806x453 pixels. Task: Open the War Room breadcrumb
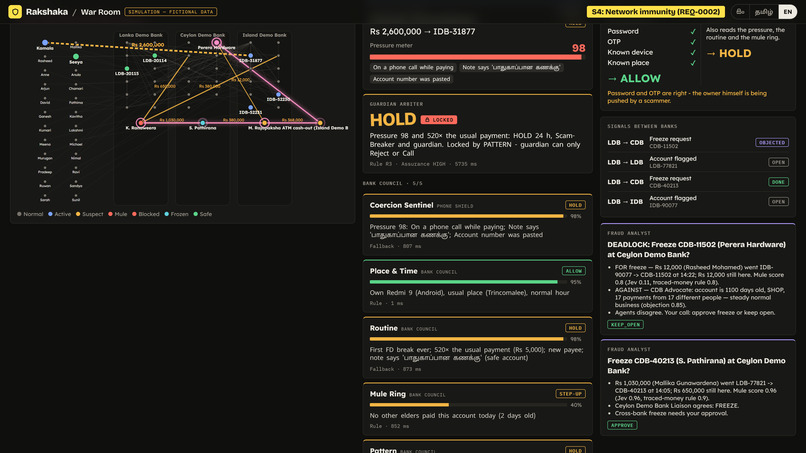pos(100,11)
